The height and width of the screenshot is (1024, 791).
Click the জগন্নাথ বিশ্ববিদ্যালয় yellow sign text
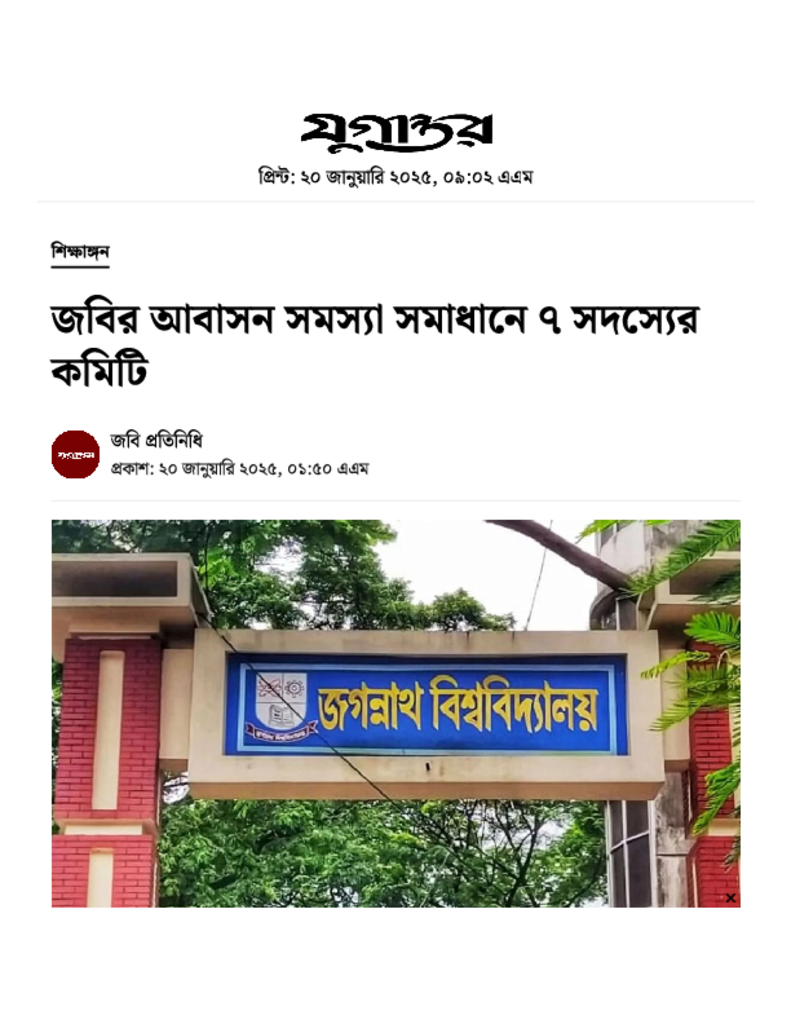[x=458, y=708]
